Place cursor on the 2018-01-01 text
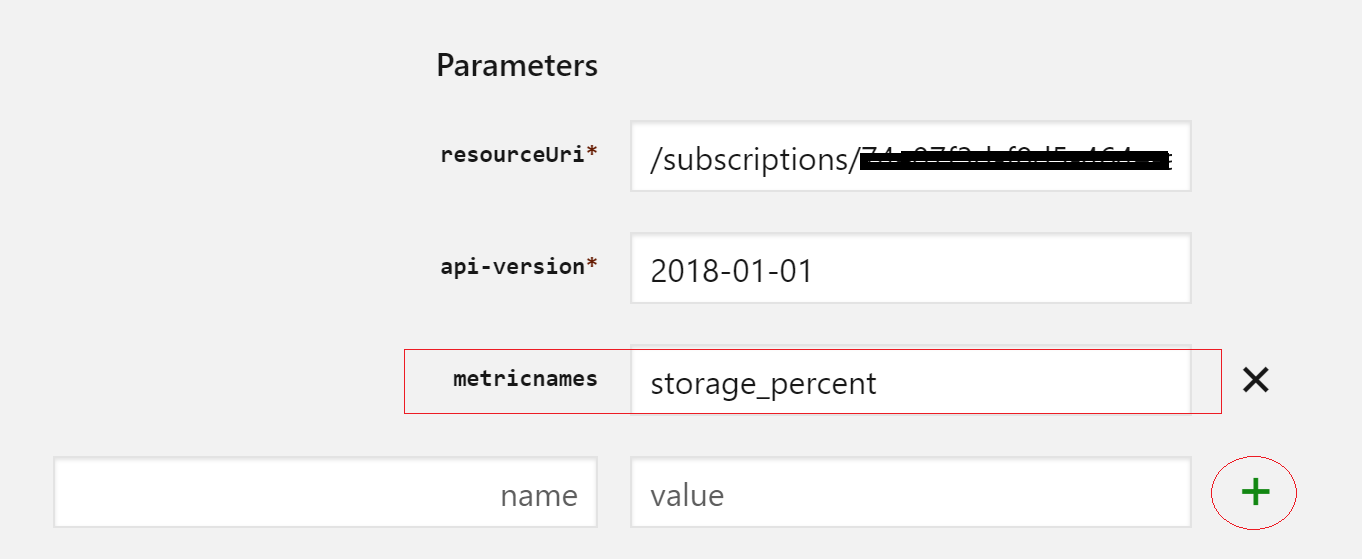 coord(731,271)
